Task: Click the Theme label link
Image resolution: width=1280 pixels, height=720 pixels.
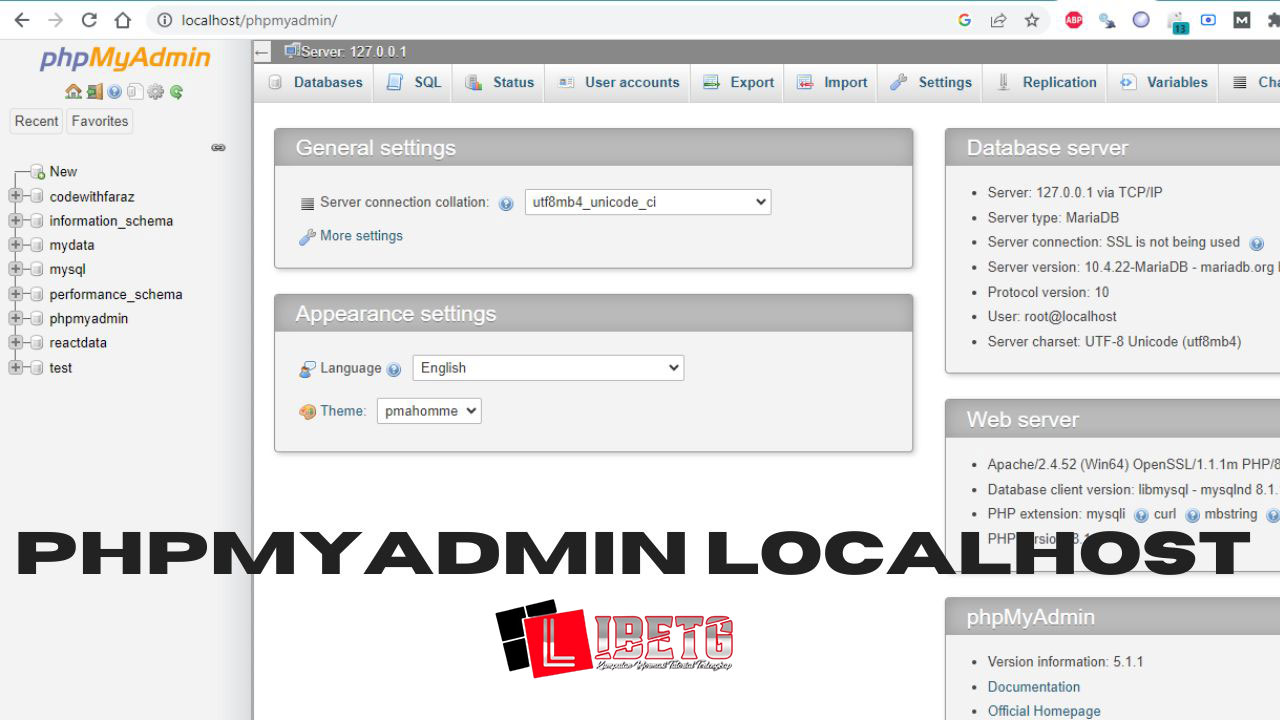Action: click(343, 411)
